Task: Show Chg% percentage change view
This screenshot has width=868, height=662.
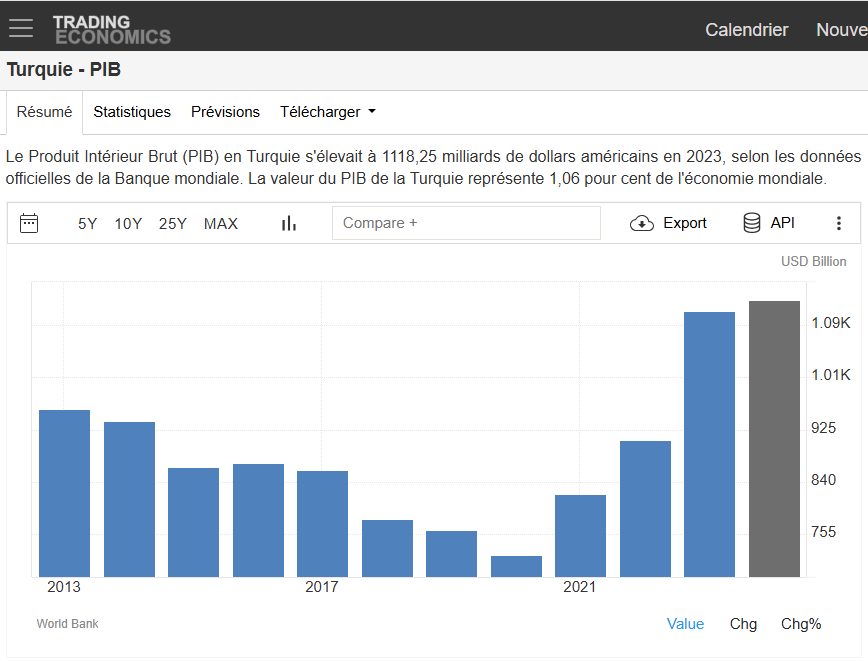Action: point(801,624)
